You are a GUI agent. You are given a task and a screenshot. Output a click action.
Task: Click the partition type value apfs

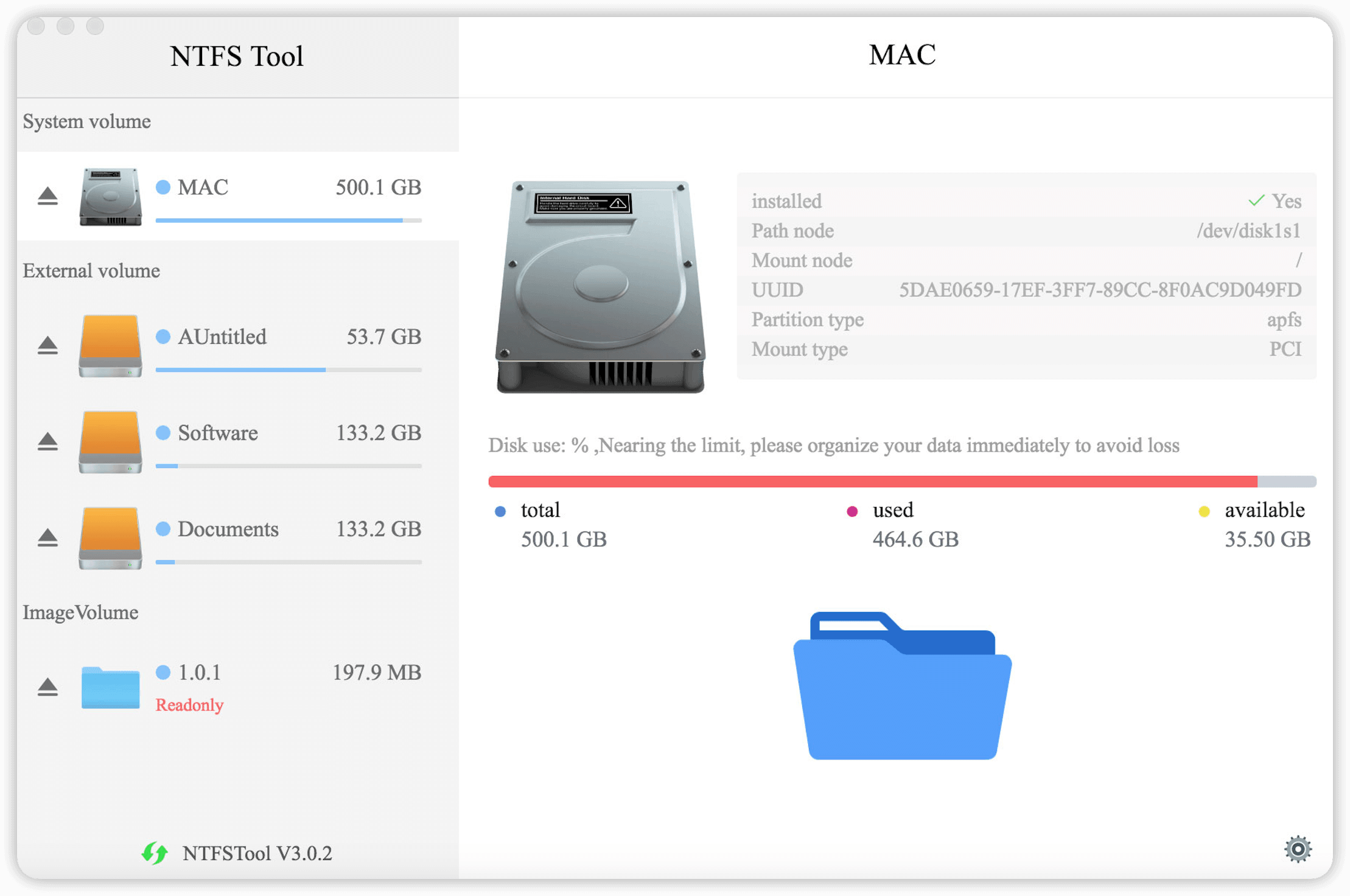(x=1284, y=320)
